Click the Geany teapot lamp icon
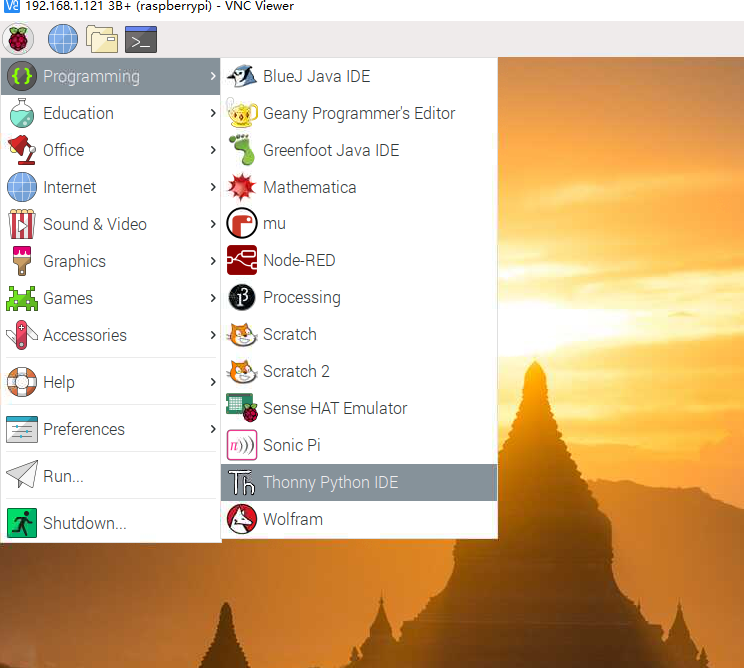 click(242, 113)
